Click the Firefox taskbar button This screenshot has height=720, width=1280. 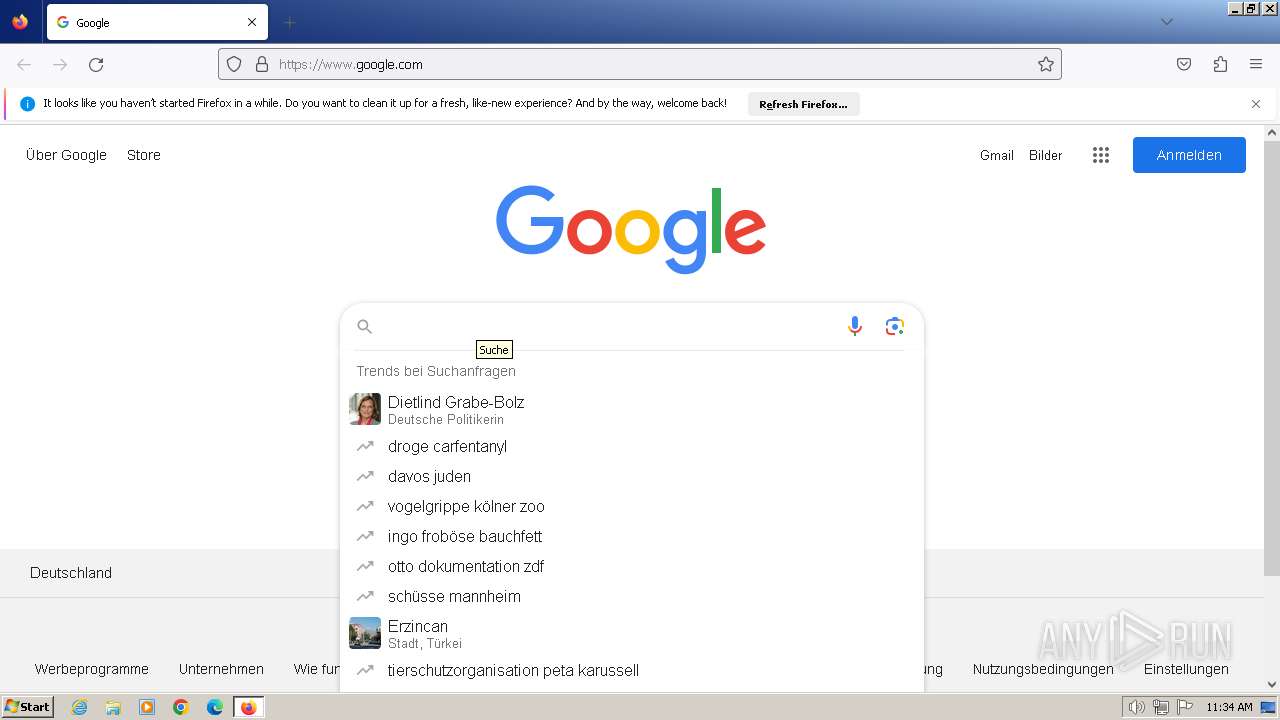point(249,707)
